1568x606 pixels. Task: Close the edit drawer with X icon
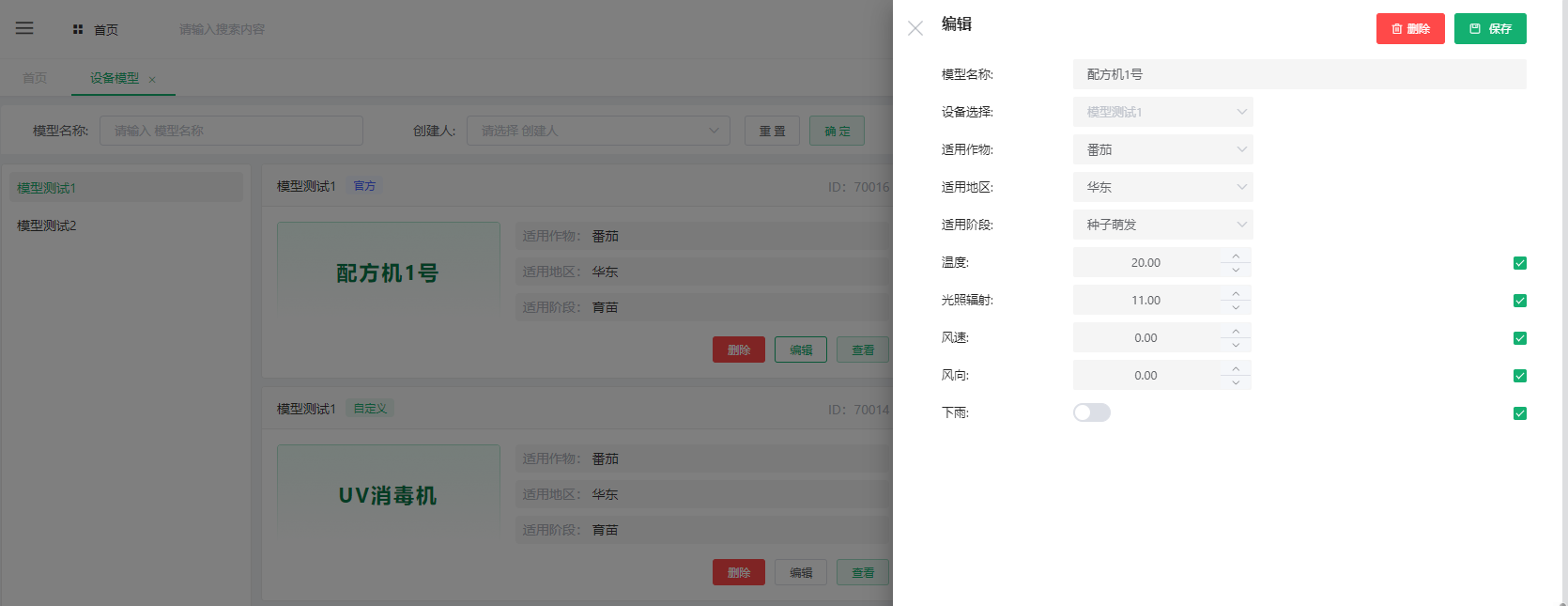tap(915, 28)
